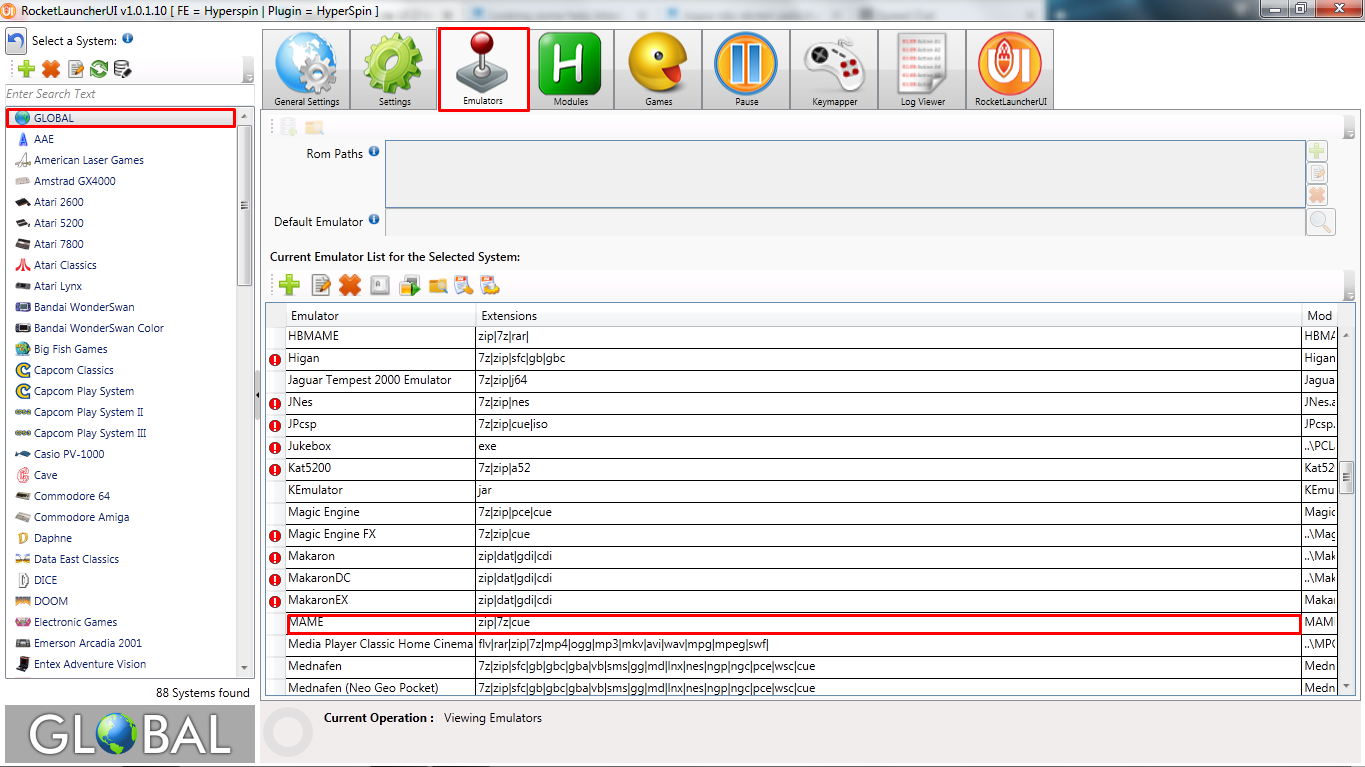The height and width of the screenshot is (767, 1365).
Task: Click the folder search icon above Rom Paths
Action: point(315,127)
